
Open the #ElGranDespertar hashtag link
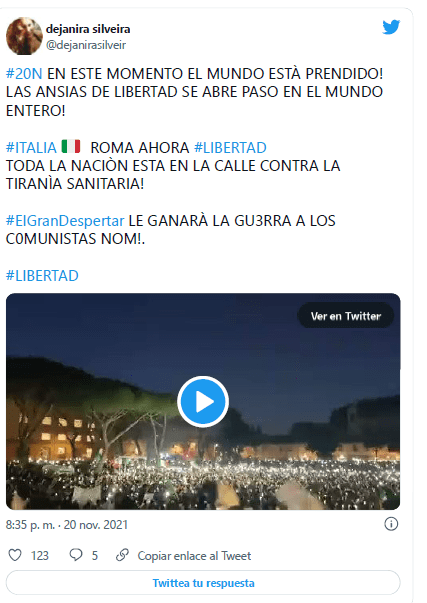tap(65, 221)
